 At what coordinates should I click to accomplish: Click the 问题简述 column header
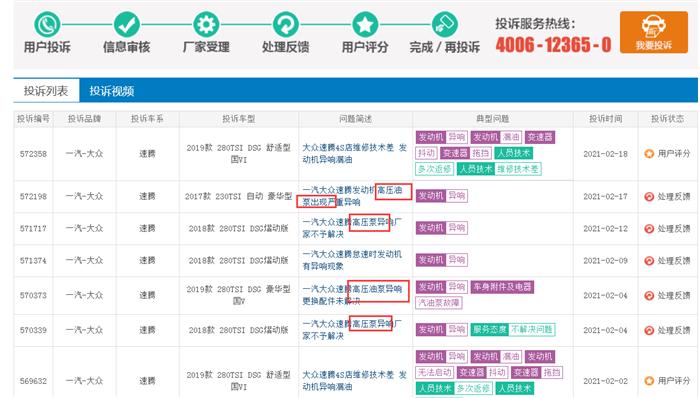[355, 119]
